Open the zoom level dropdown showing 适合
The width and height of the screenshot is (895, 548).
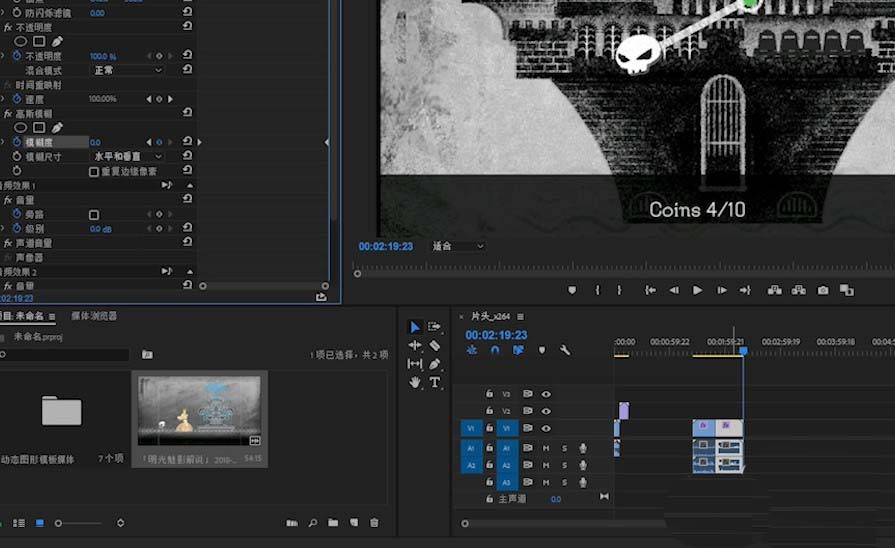458,246
